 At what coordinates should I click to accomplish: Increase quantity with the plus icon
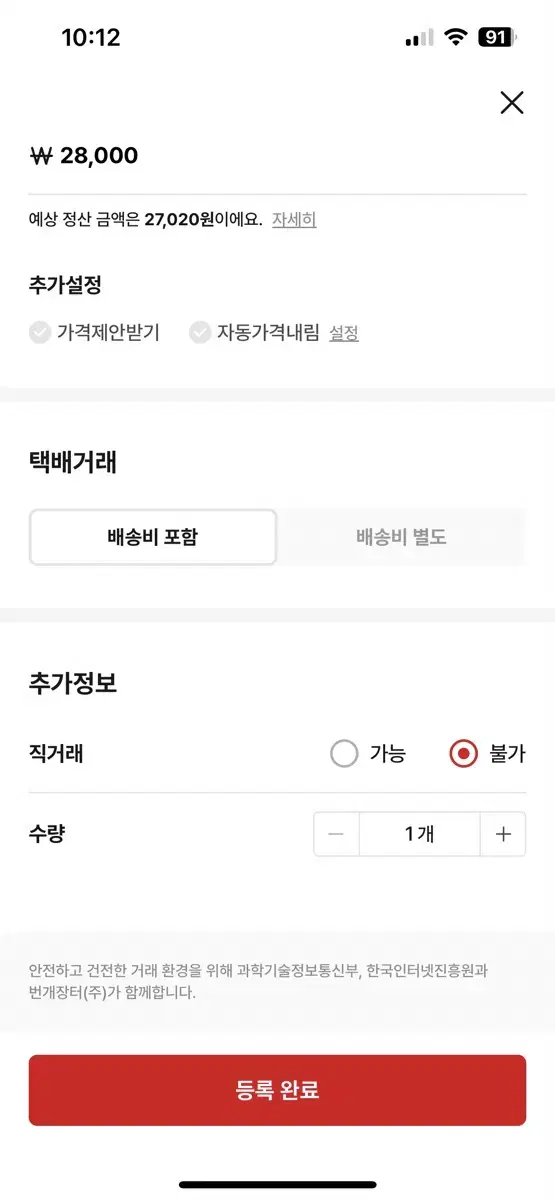[503, 834]
